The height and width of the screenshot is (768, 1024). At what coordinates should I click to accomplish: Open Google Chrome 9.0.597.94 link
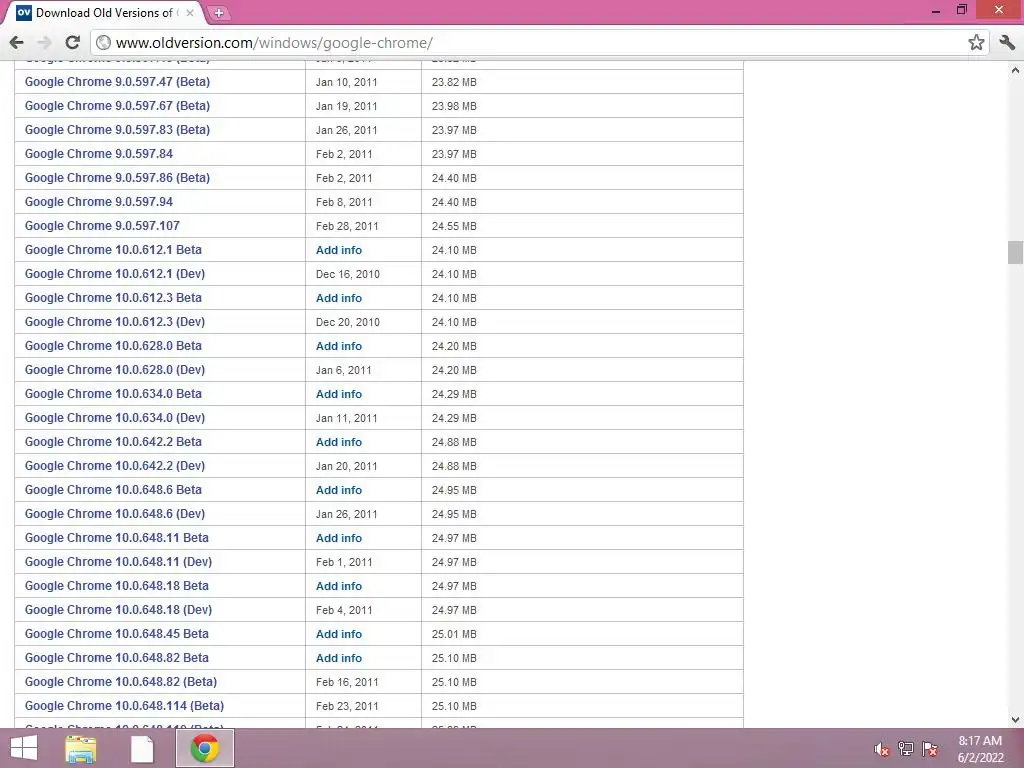tap(99, 202)
